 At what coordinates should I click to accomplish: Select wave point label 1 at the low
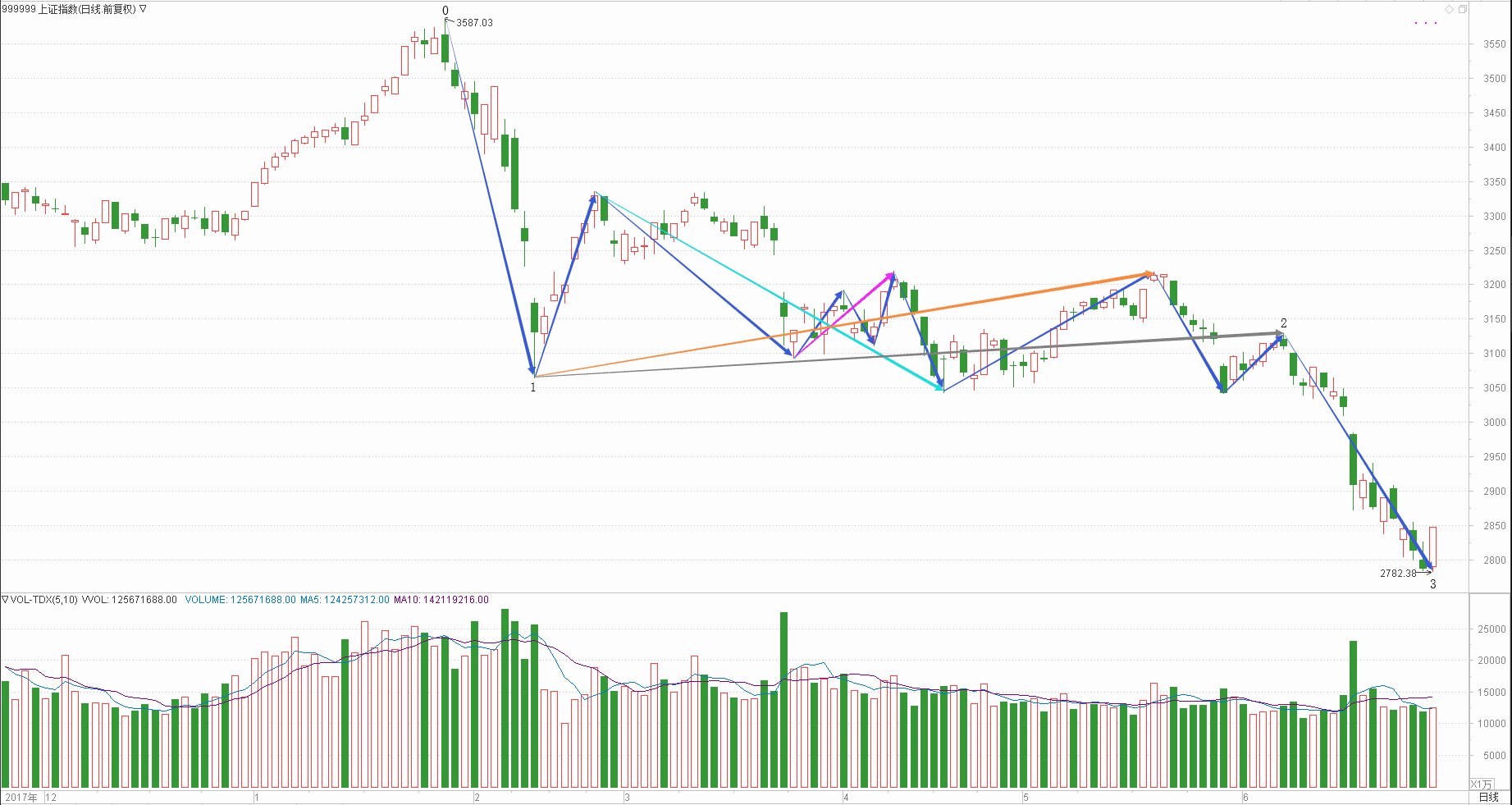(532, 387)
